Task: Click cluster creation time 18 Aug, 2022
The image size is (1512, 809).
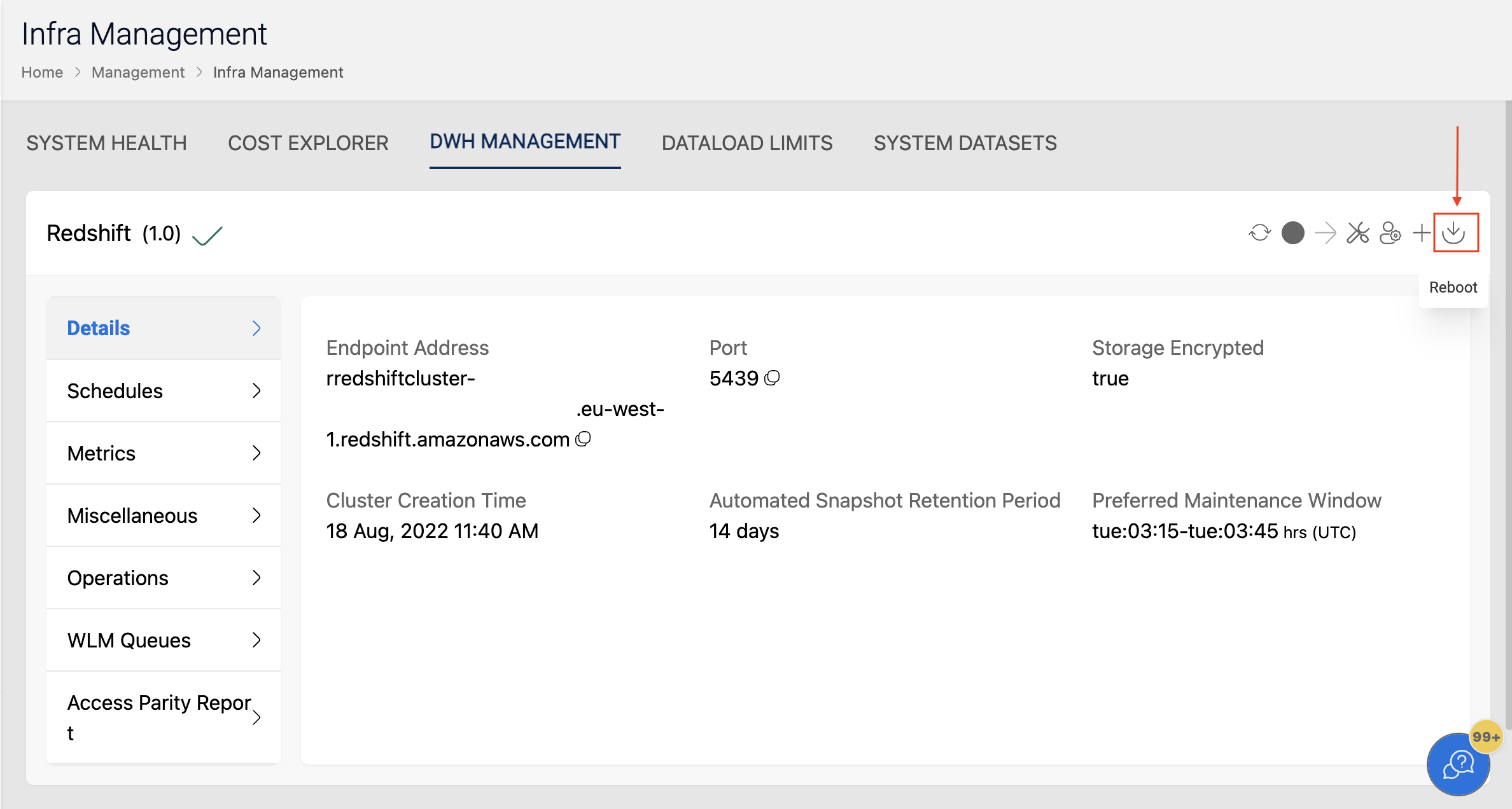Action: [x=432, y=531]
